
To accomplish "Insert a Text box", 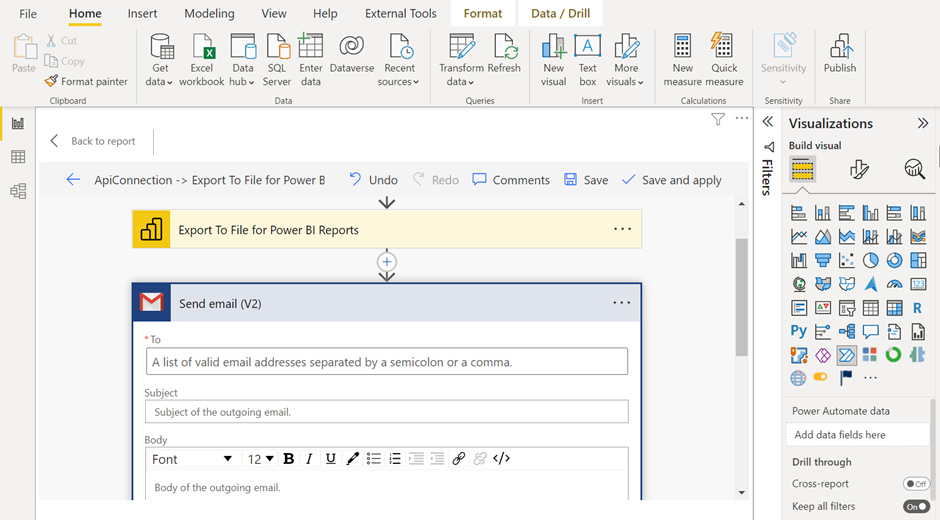I will (588, 60).
